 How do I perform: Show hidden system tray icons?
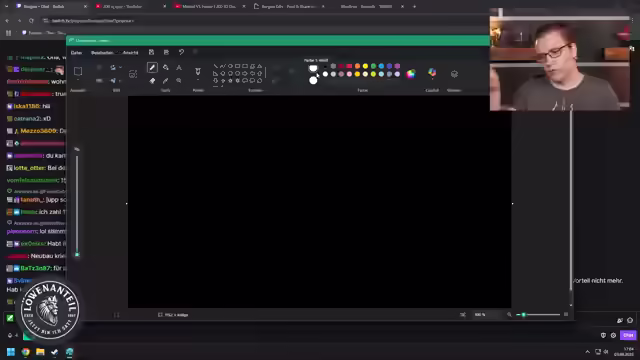click(x=587, y=352)
